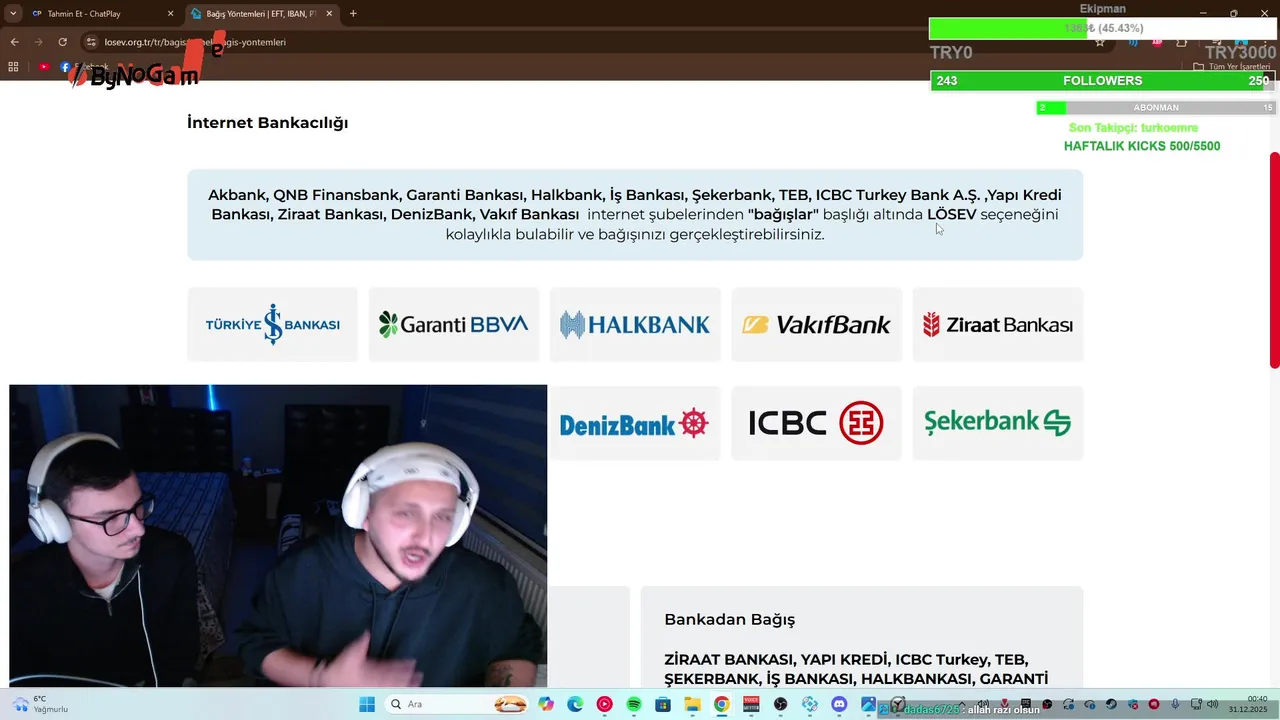View site information icon beside the URL
Screen dimensions: 1280x720
91,42
